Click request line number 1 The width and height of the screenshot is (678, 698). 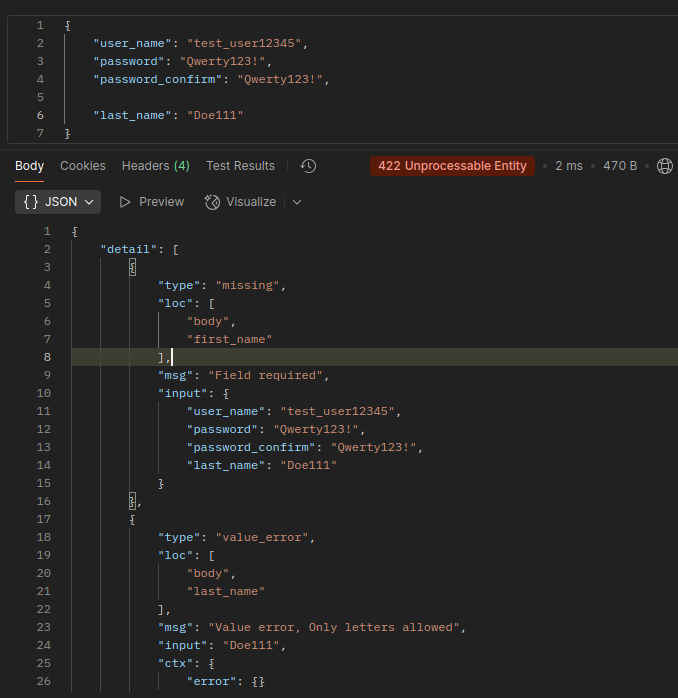(40, 25)
